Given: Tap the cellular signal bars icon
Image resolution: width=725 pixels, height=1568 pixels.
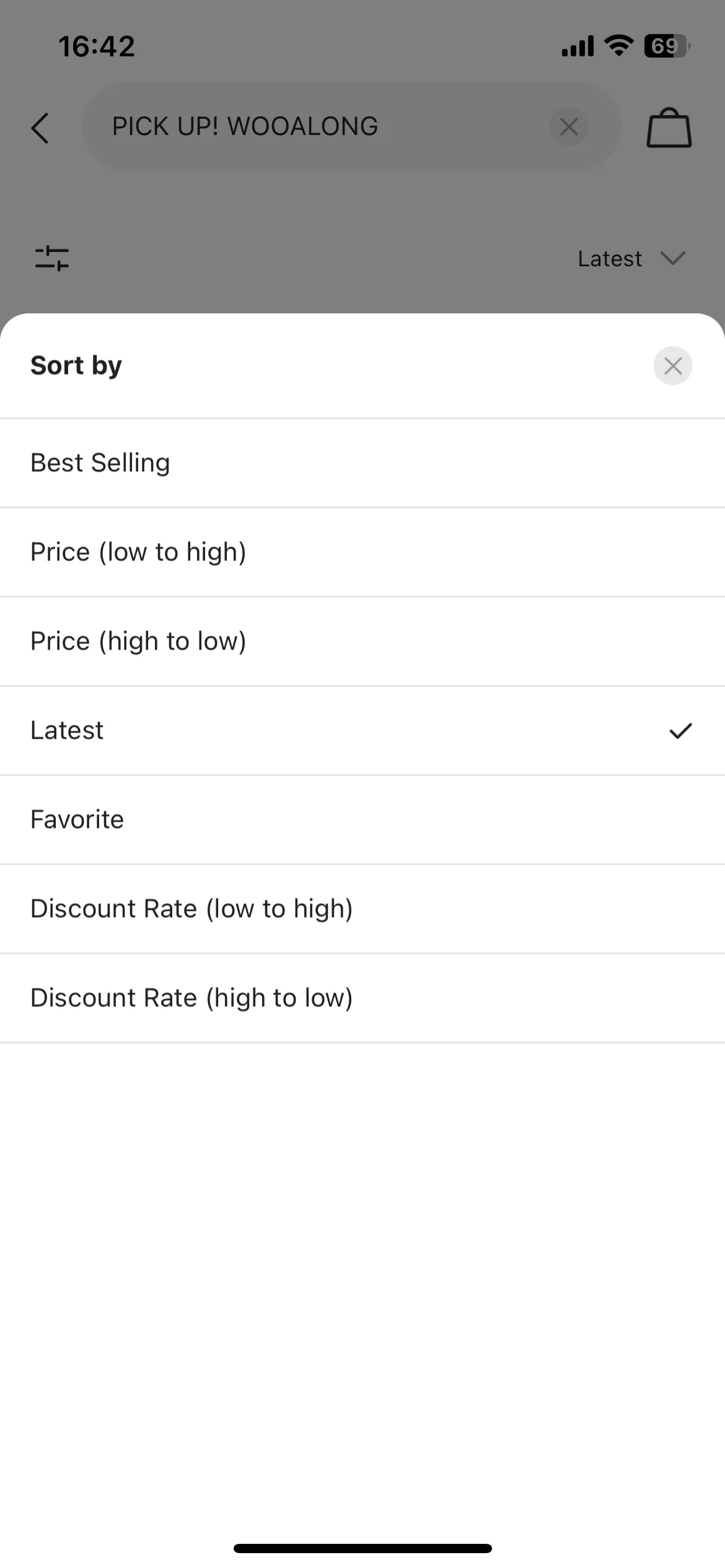Looking at the screenshot, I should (578, 46).
